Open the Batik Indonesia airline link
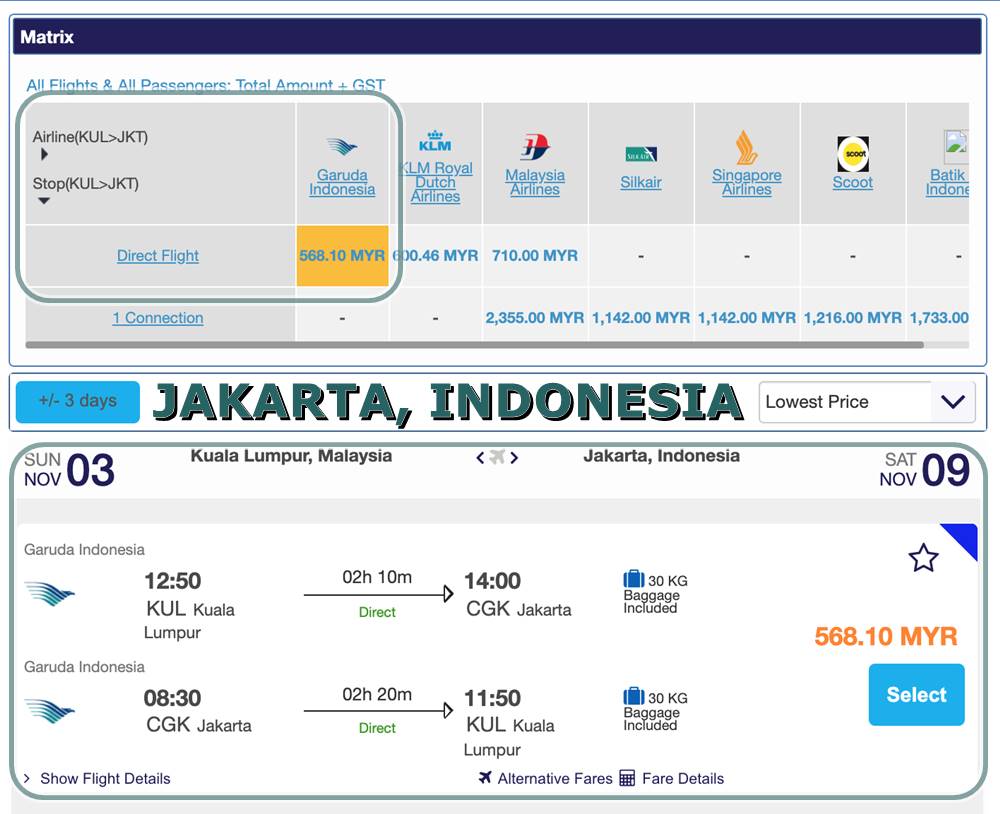Screen dimensions: 1000x814 [x=947, y=182]
